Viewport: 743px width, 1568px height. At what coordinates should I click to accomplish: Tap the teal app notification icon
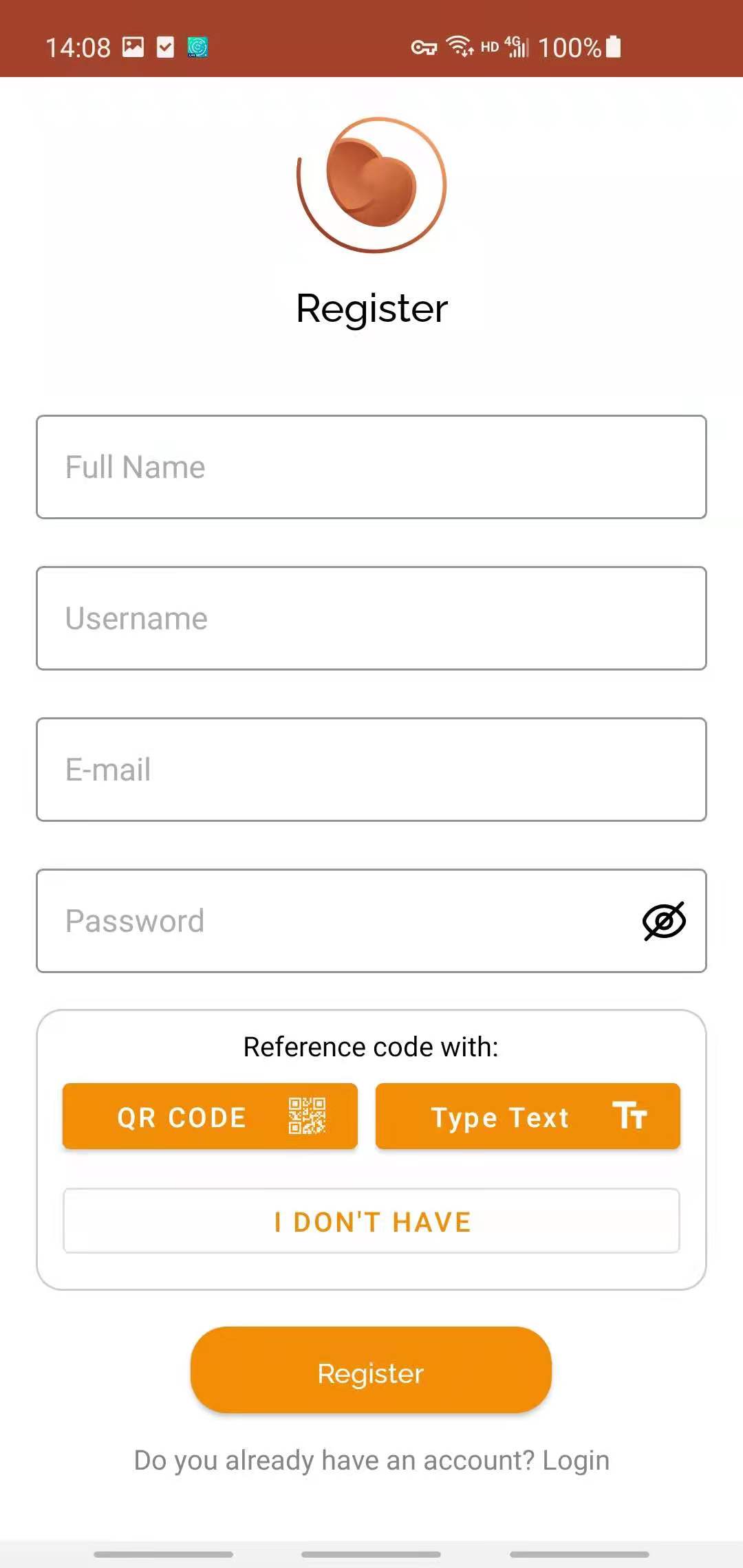(x=198, y=47)
